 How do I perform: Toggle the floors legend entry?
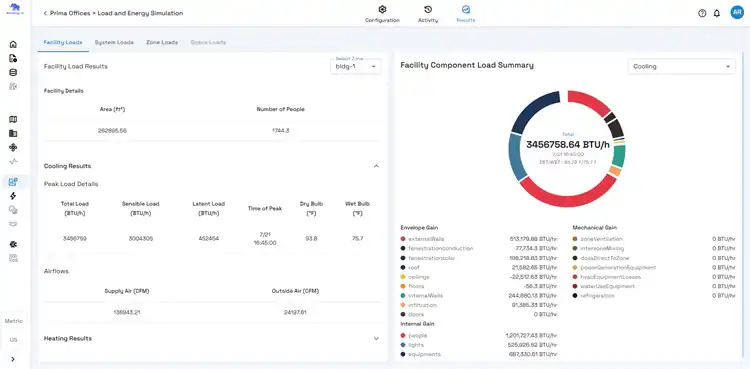412,286
